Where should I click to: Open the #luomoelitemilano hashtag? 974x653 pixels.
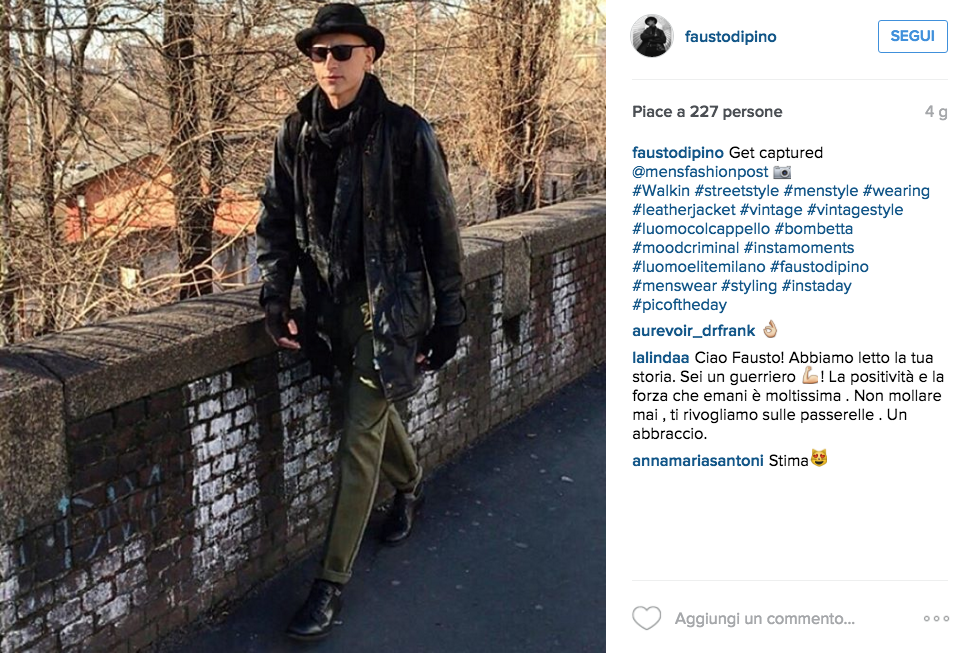[698, 267]
